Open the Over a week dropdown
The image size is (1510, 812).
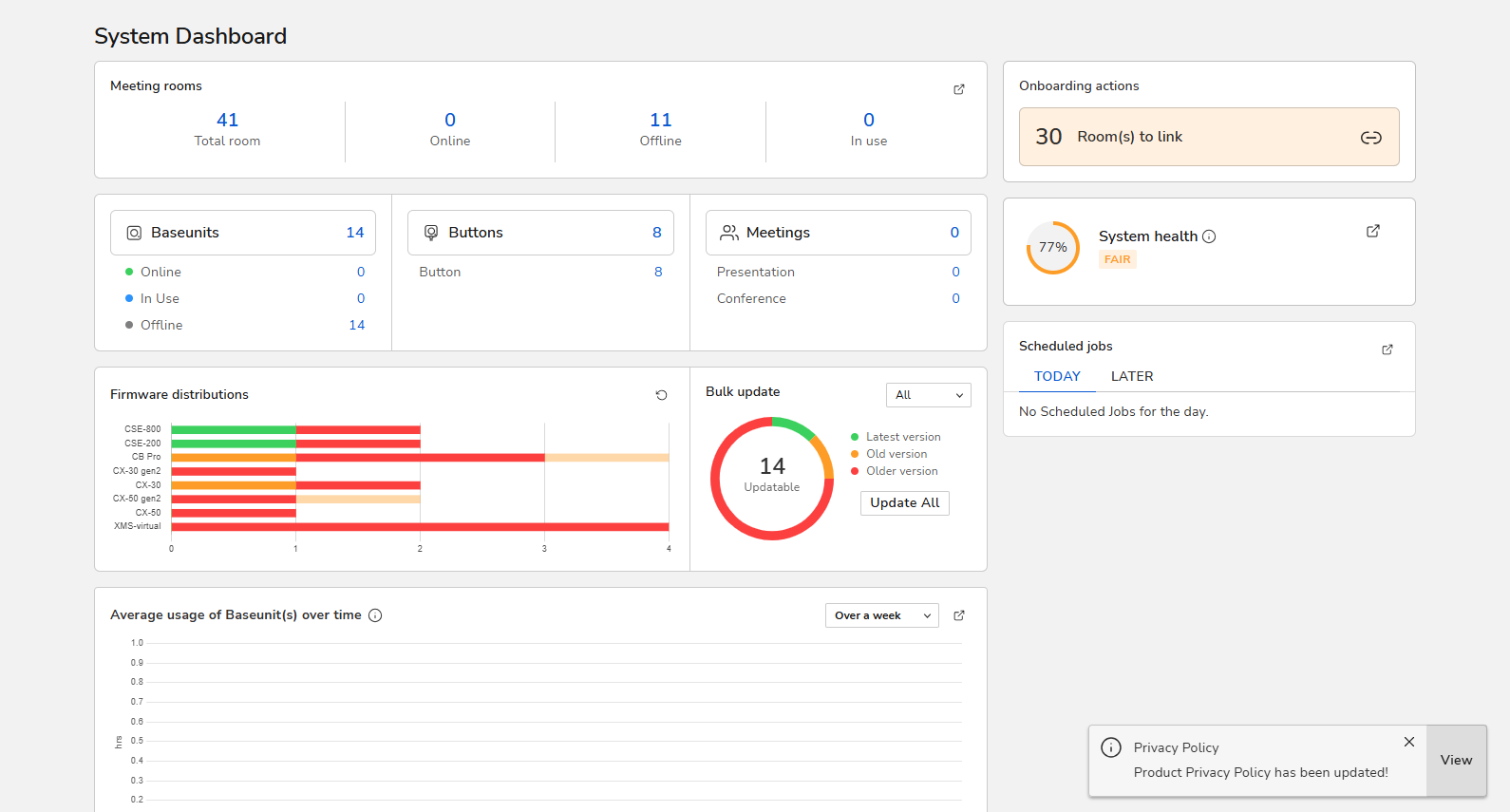point(882,615)
